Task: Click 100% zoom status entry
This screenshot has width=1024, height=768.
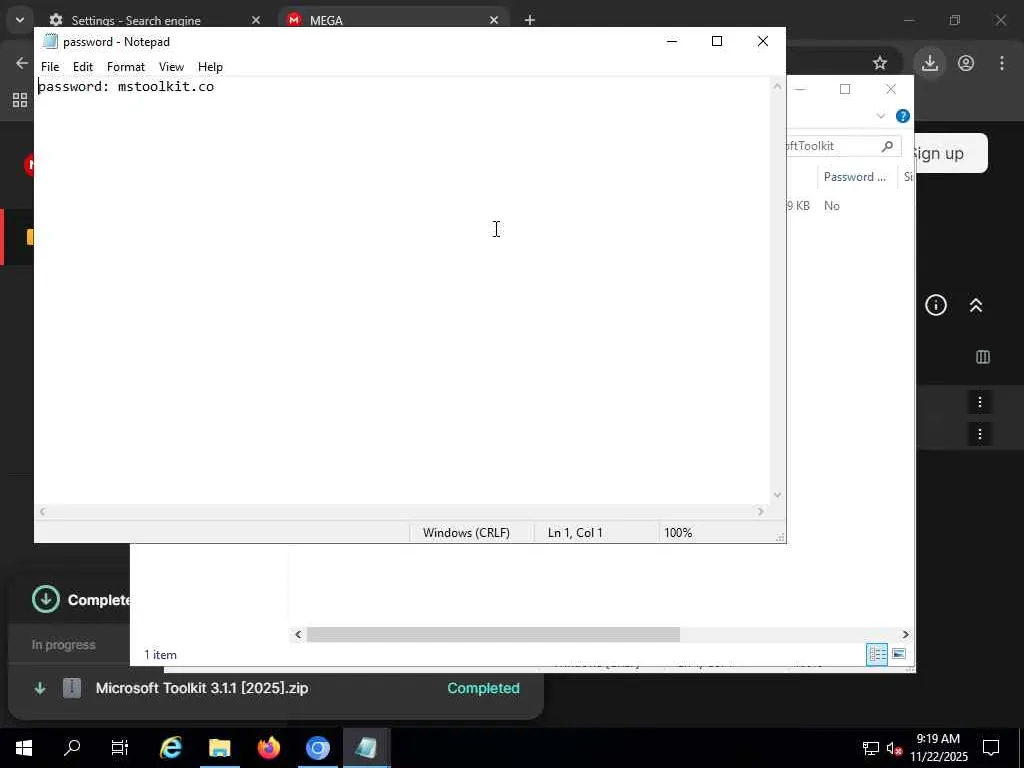Action: coord(678,533)
